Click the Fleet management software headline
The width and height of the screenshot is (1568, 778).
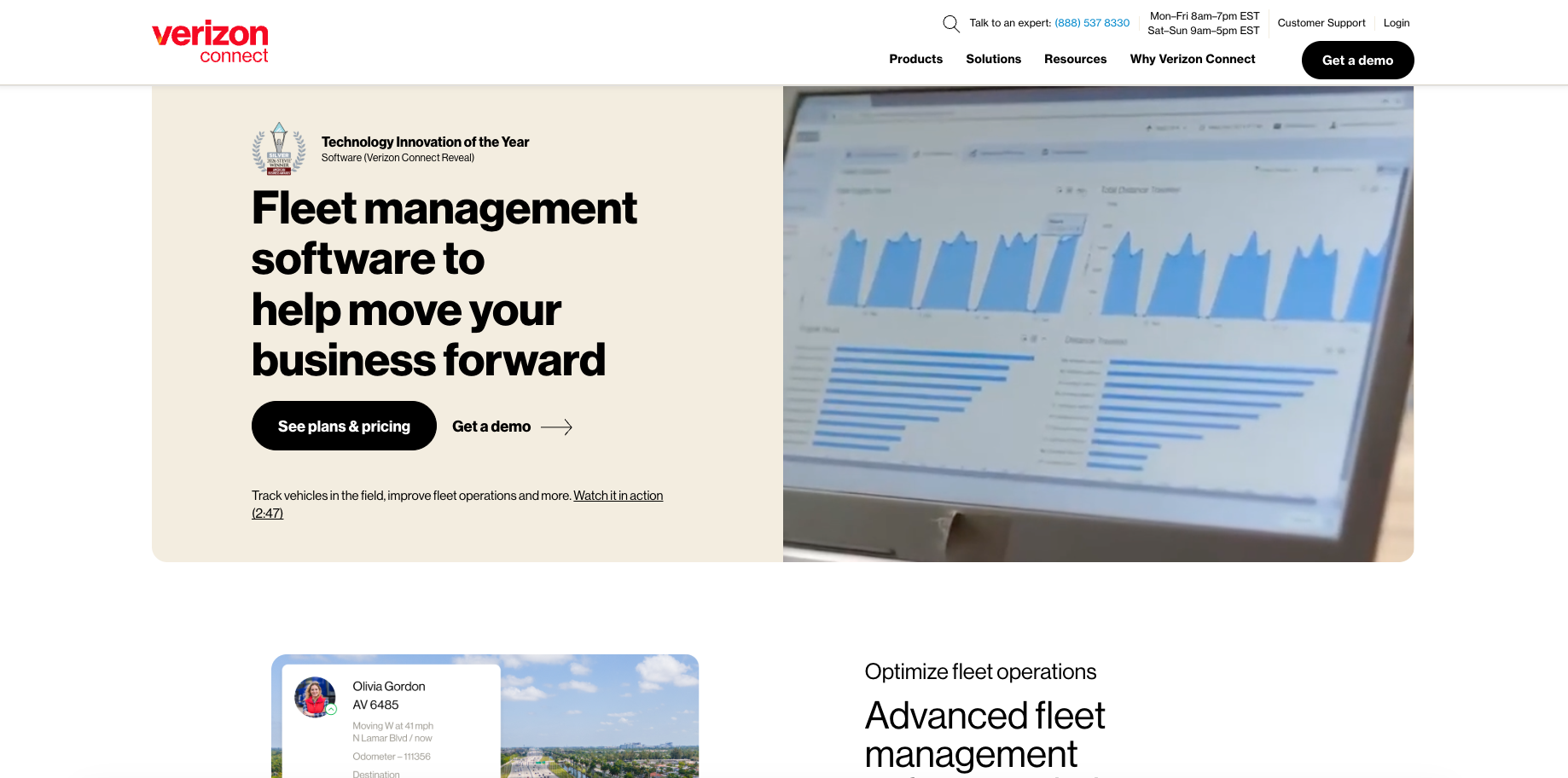[444, 283]
